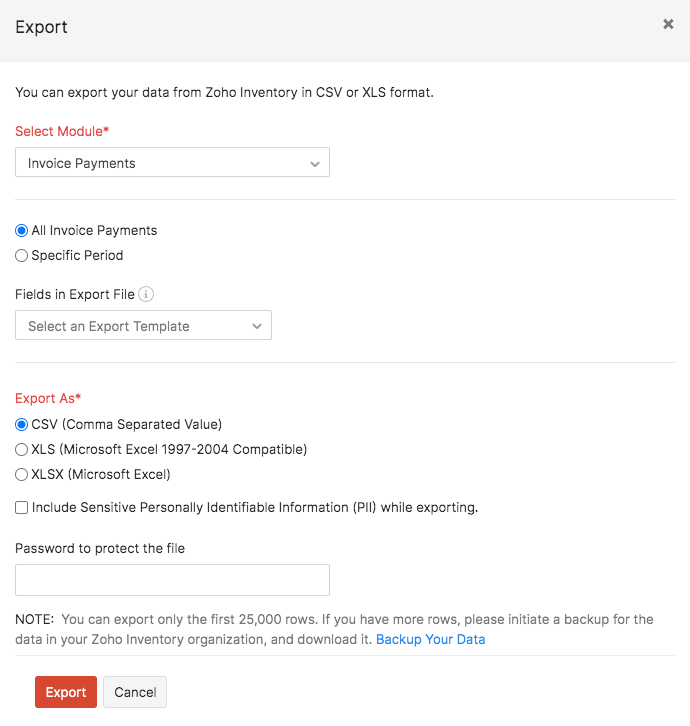Choose the Specific Period radio option

click(22, 255)
